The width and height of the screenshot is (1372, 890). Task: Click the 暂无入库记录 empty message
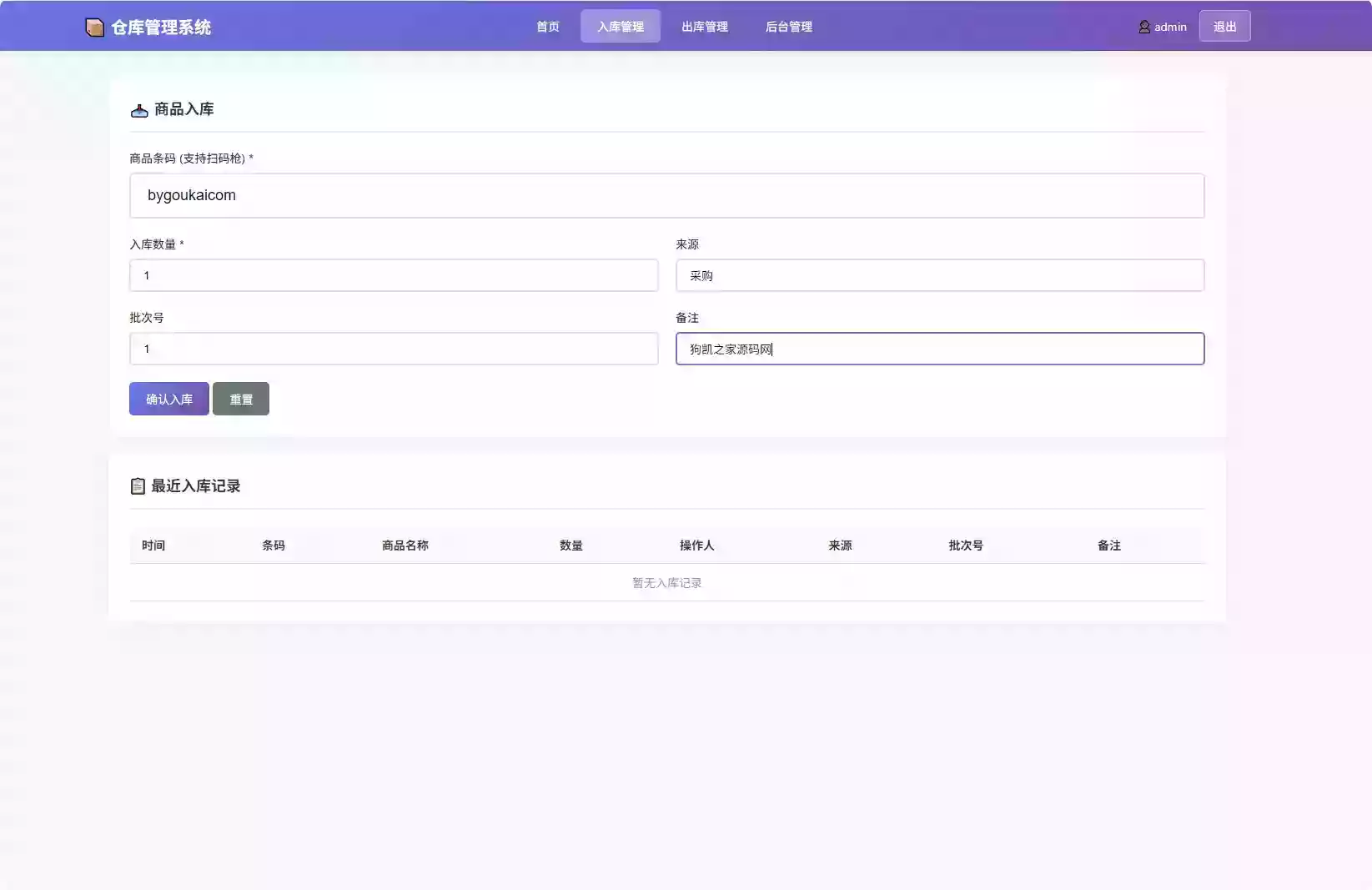667,583
